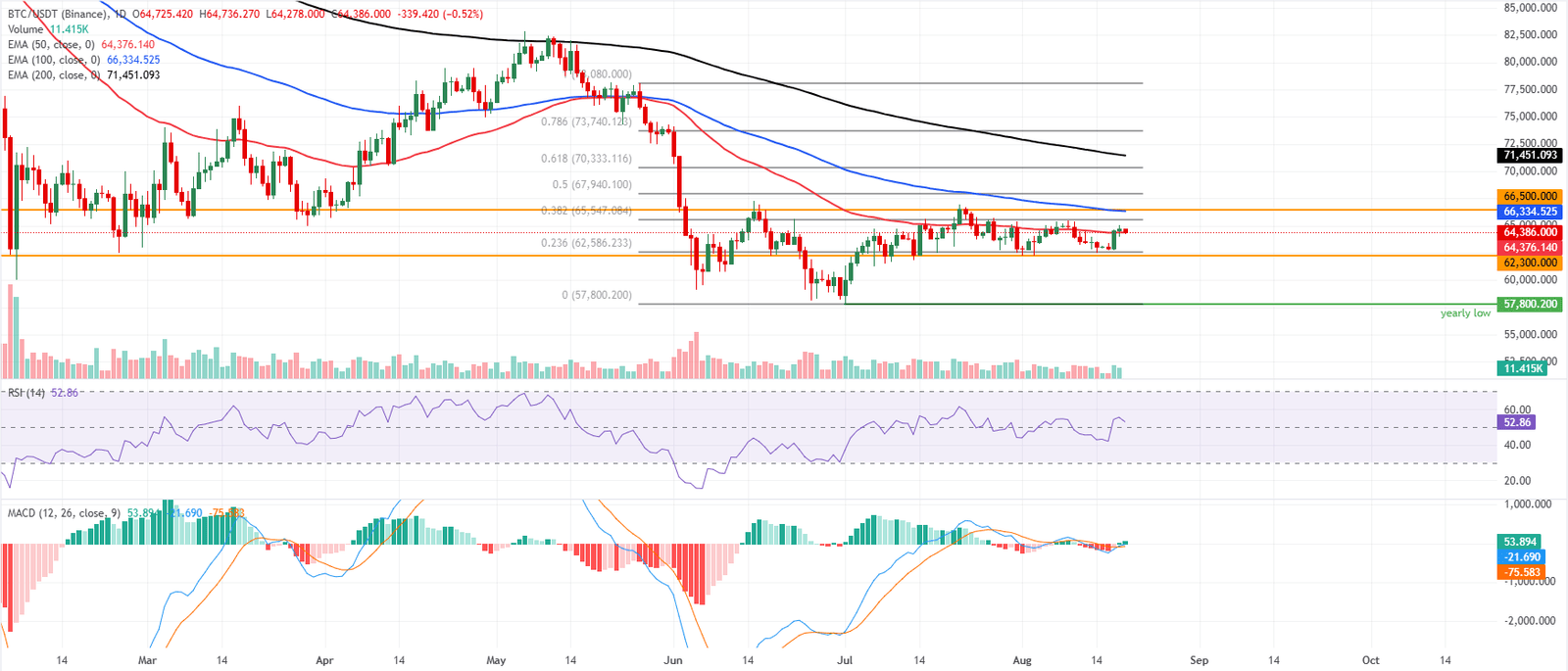Click the 1,000.000 MACD axis tick

[1529, 504]
